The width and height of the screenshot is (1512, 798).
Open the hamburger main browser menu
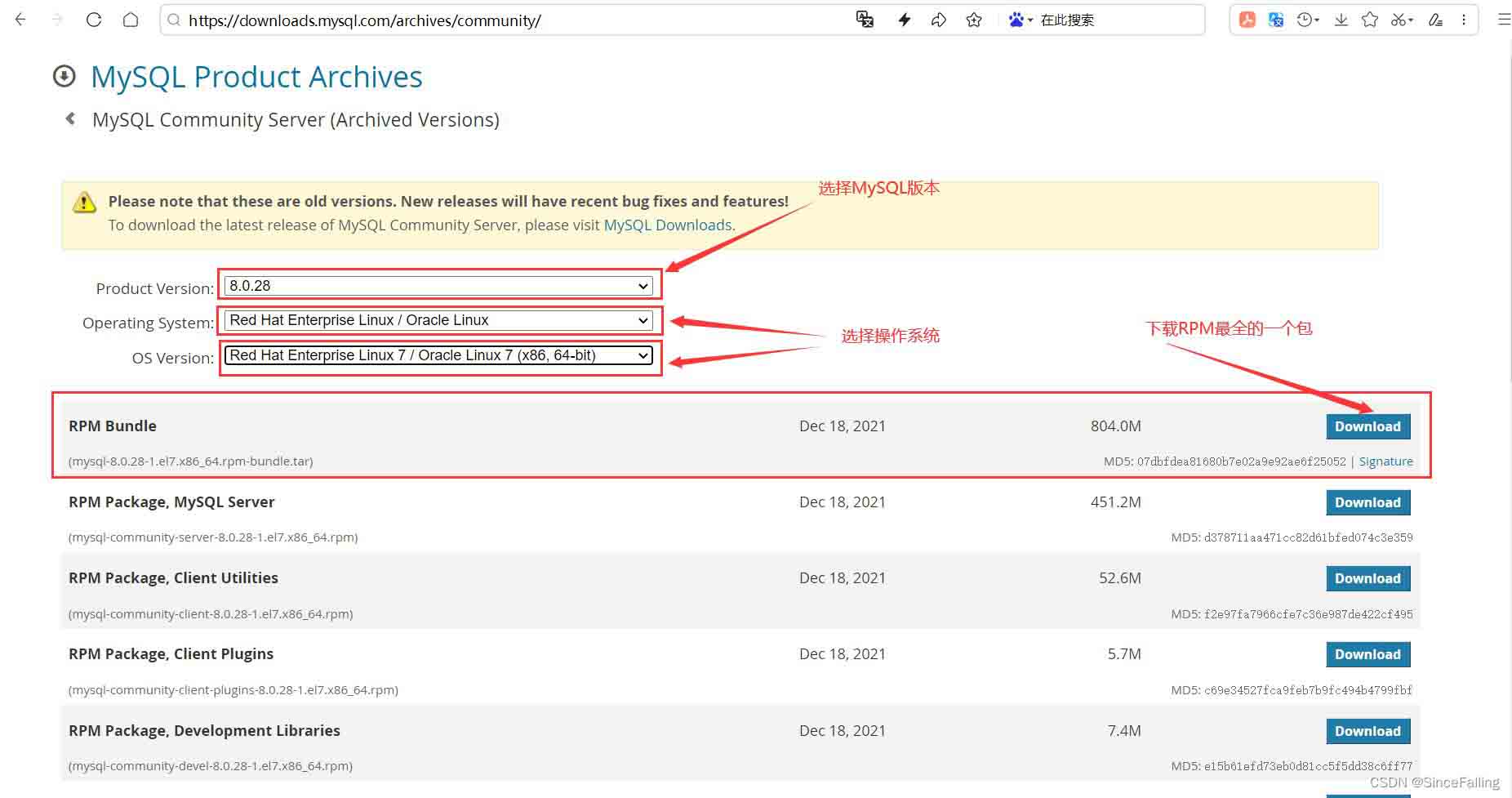(x=1503, y=20)
